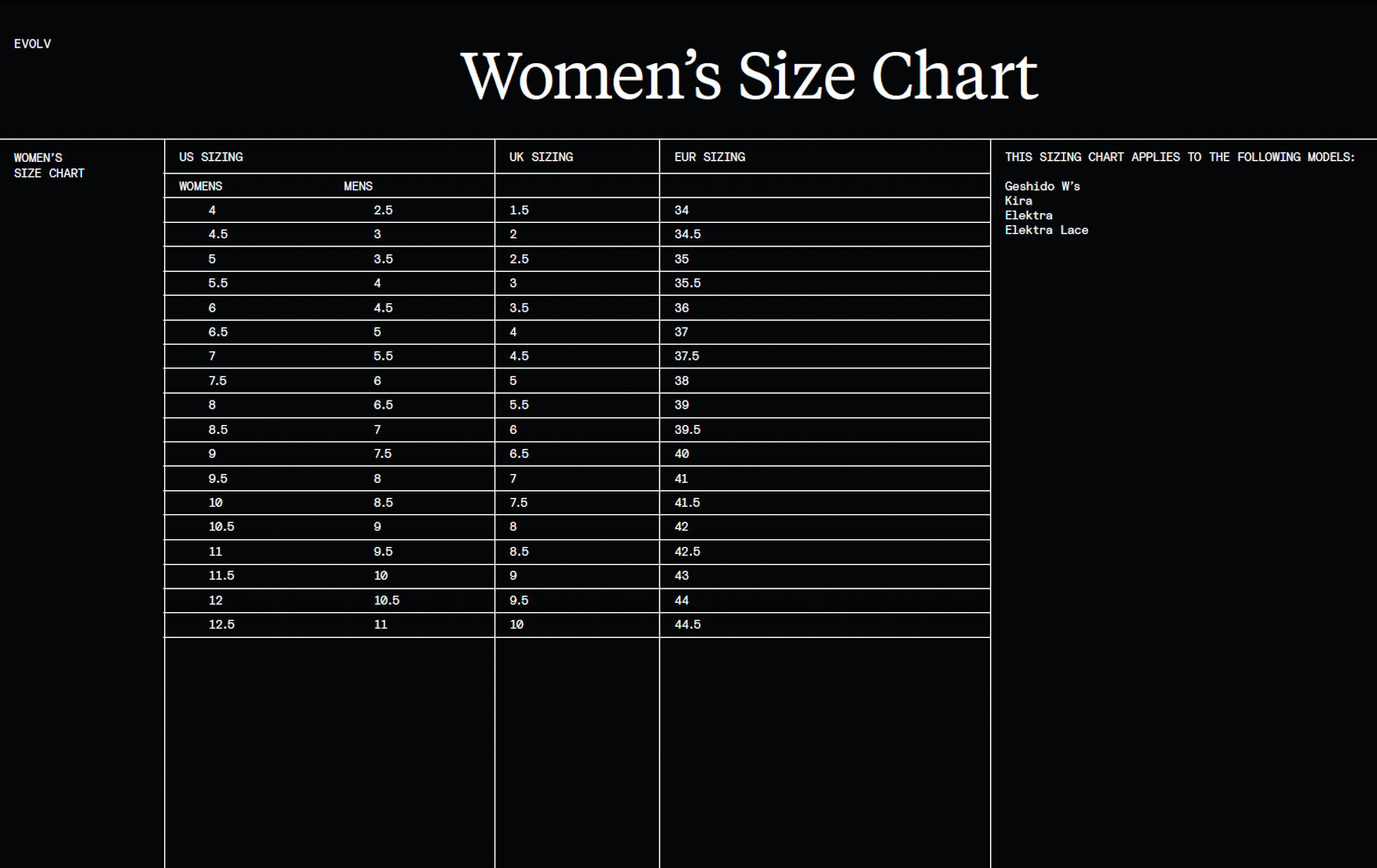Click the models list heading text

(1180, 157)
